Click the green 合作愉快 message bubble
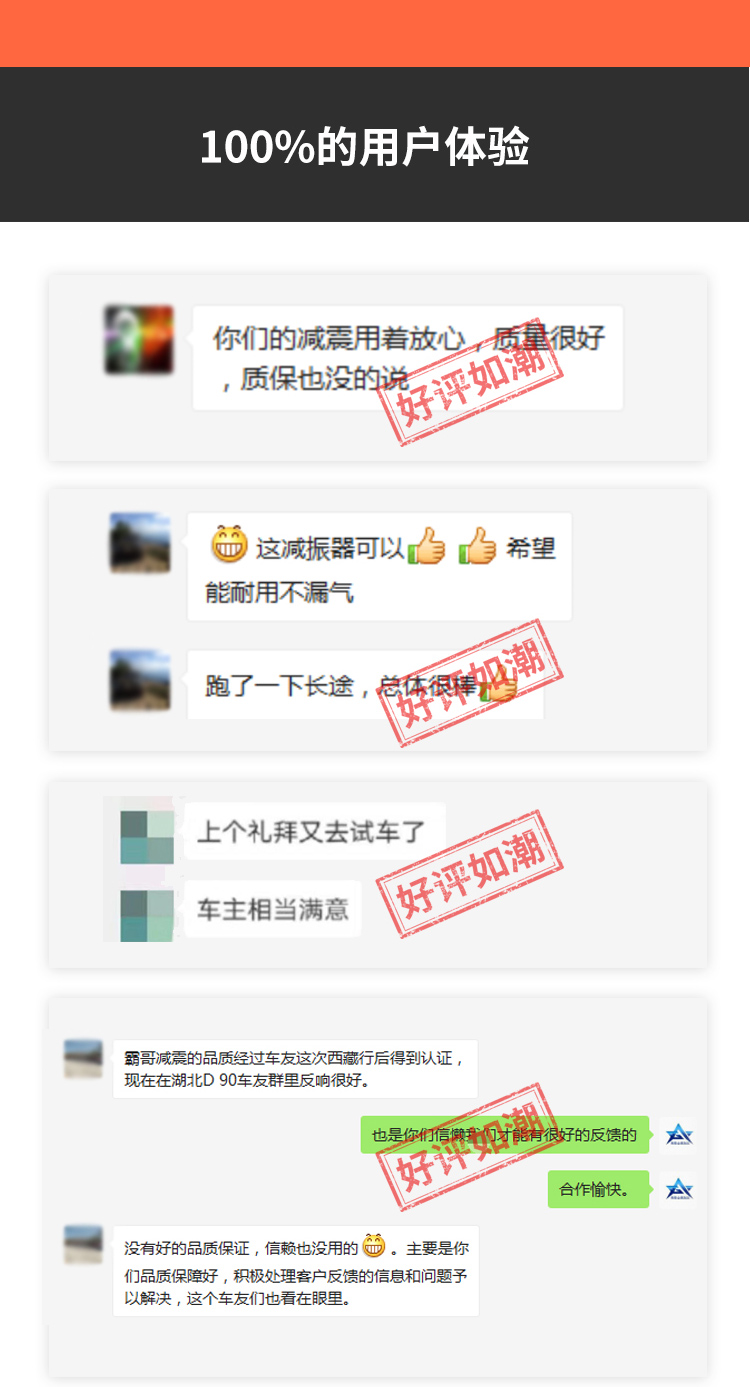Image resolution: width=750 pixels, height=1387 pixels. pyautogui.click(x=599, y=1189)
